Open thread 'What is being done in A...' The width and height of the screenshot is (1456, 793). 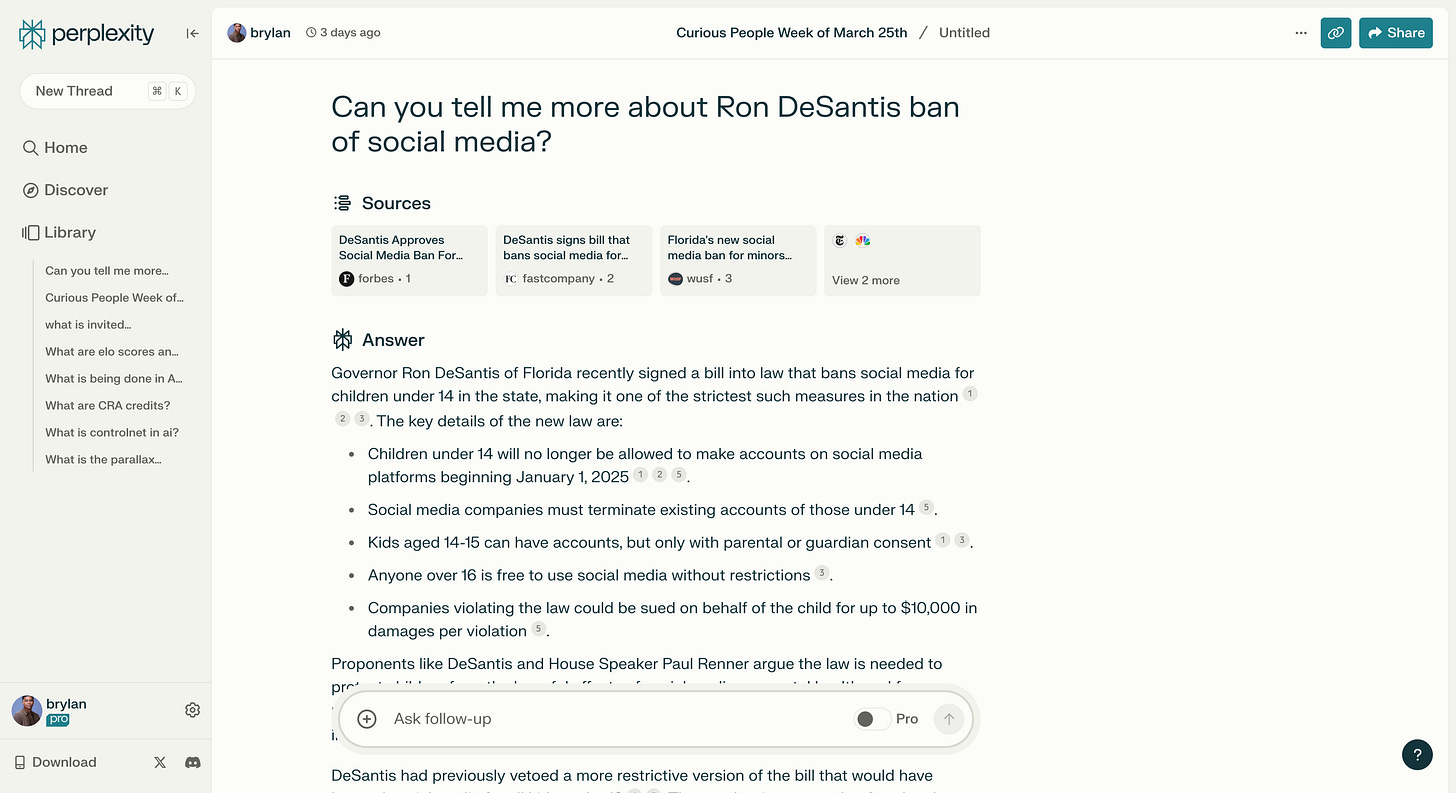pos(114,378)
